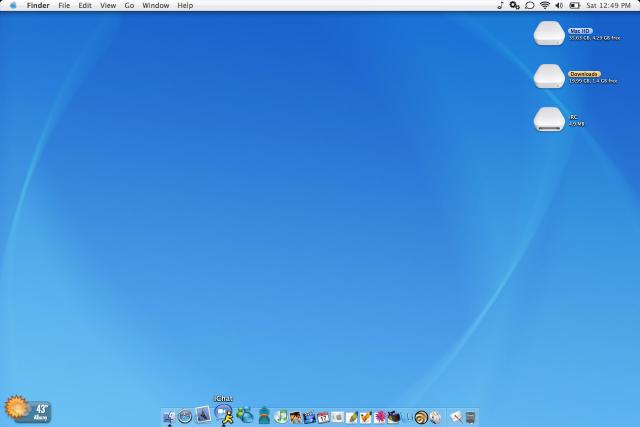Open Finder from the Dock

point(169,417)
